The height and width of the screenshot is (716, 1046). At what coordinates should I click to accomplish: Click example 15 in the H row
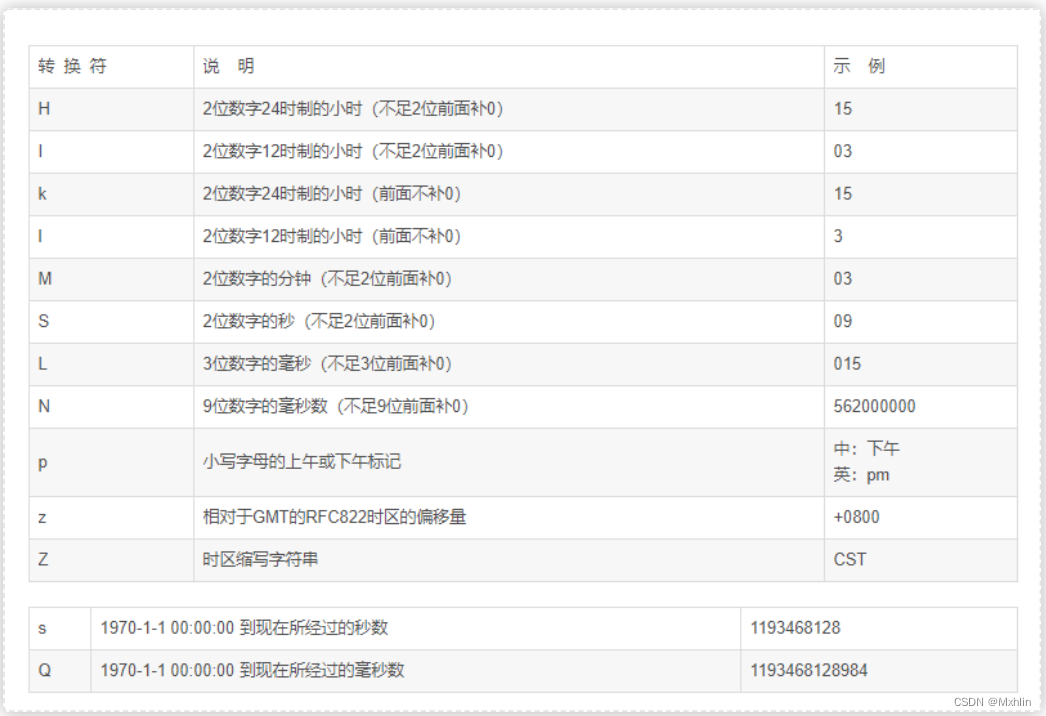(x=843, y=109)
